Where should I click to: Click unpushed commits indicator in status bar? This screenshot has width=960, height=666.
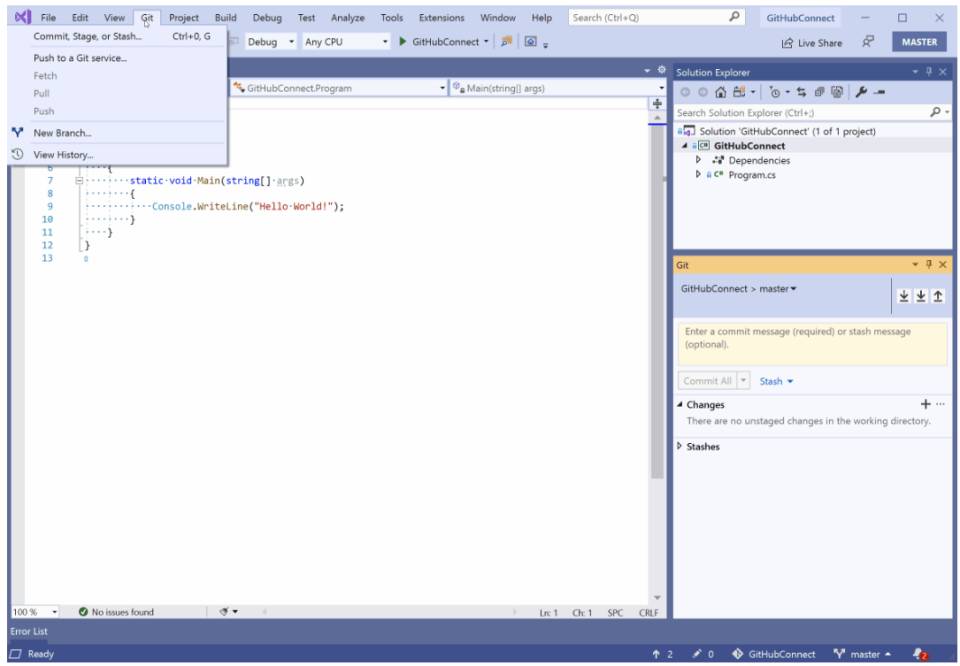coord(662,654)
